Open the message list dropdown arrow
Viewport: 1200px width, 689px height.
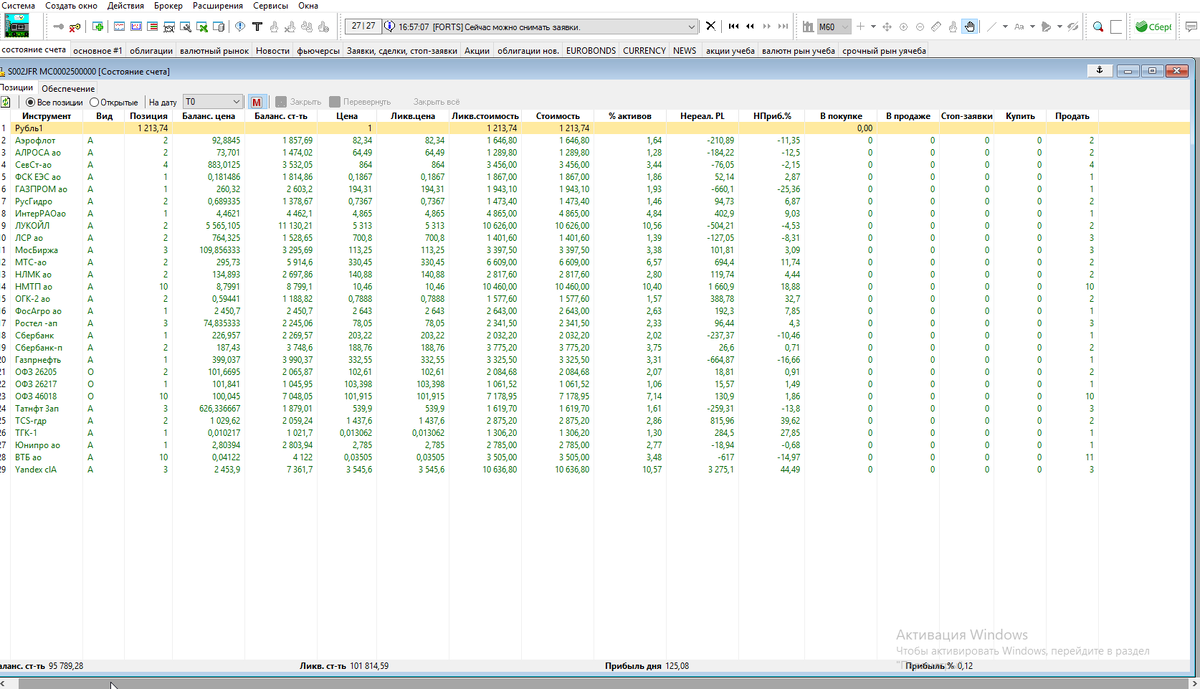click(x=691, y=26)
